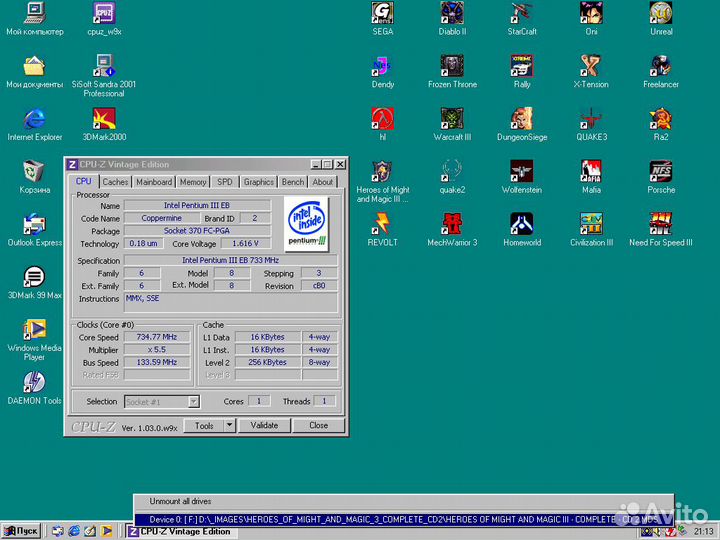Click the Tools button in CPU-Z
The image size is (720, 540).
pos(204,426)
